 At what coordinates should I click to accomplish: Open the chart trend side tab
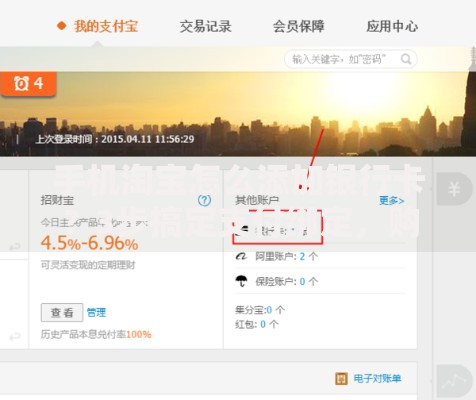click(x=454, y=381)
